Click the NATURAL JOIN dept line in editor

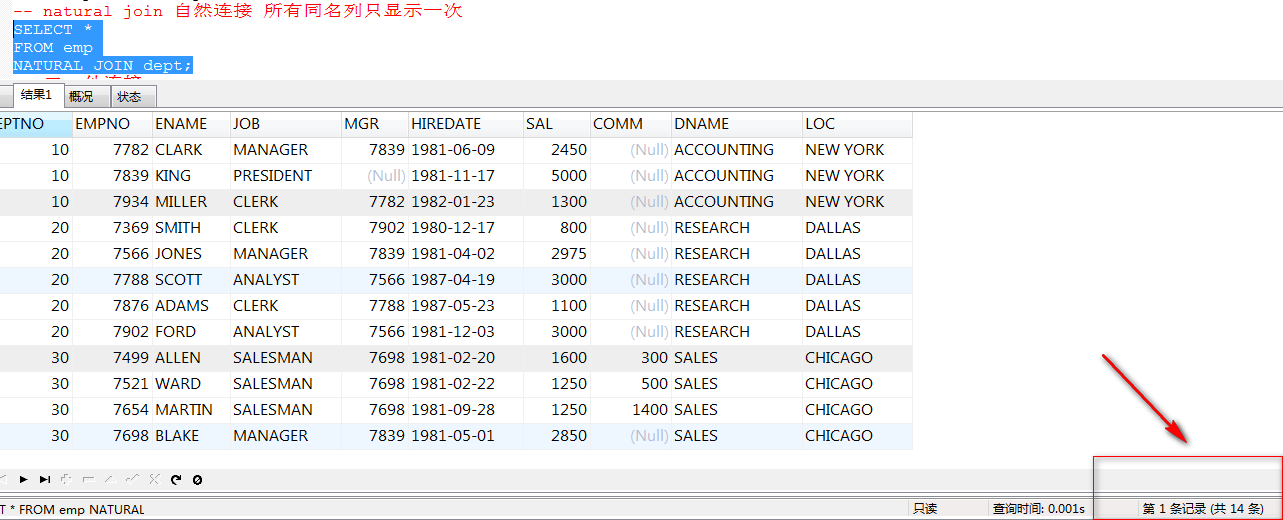[x=102, y=66]
